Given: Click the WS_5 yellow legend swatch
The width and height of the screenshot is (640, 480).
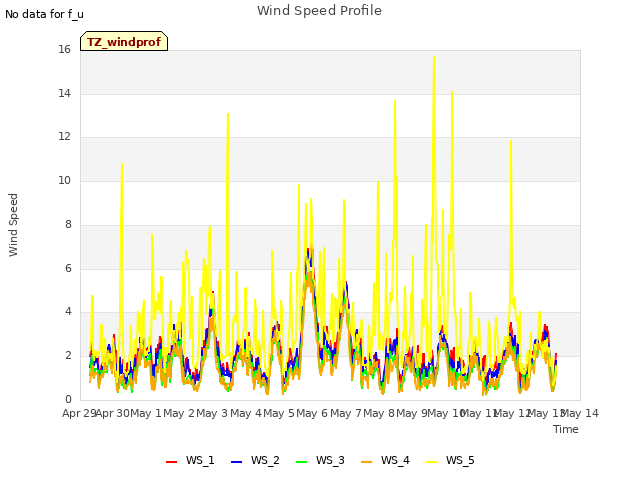Looking at the screenshot, I should 431,462.
